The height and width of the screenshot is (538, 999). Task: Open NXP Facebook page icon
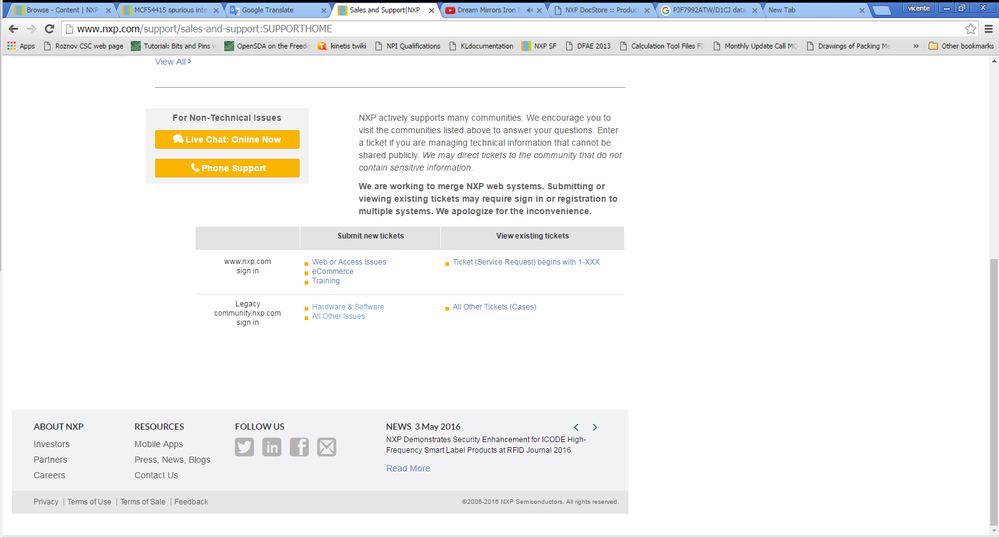click(x=299, y=447)
